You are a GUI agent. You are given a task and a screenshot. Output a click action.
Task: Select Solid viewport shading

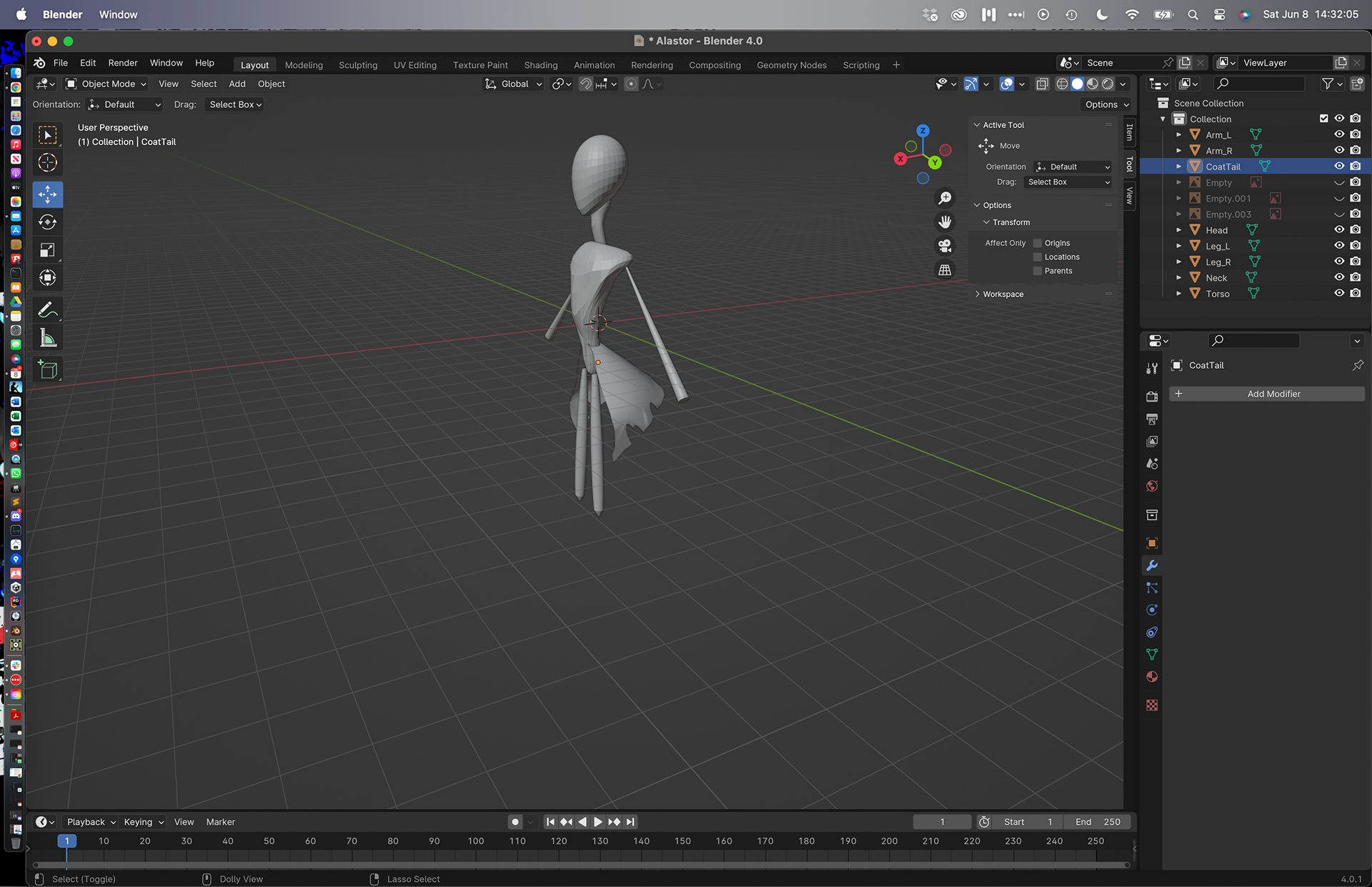pyautogui.click(x=1078, y=84)
